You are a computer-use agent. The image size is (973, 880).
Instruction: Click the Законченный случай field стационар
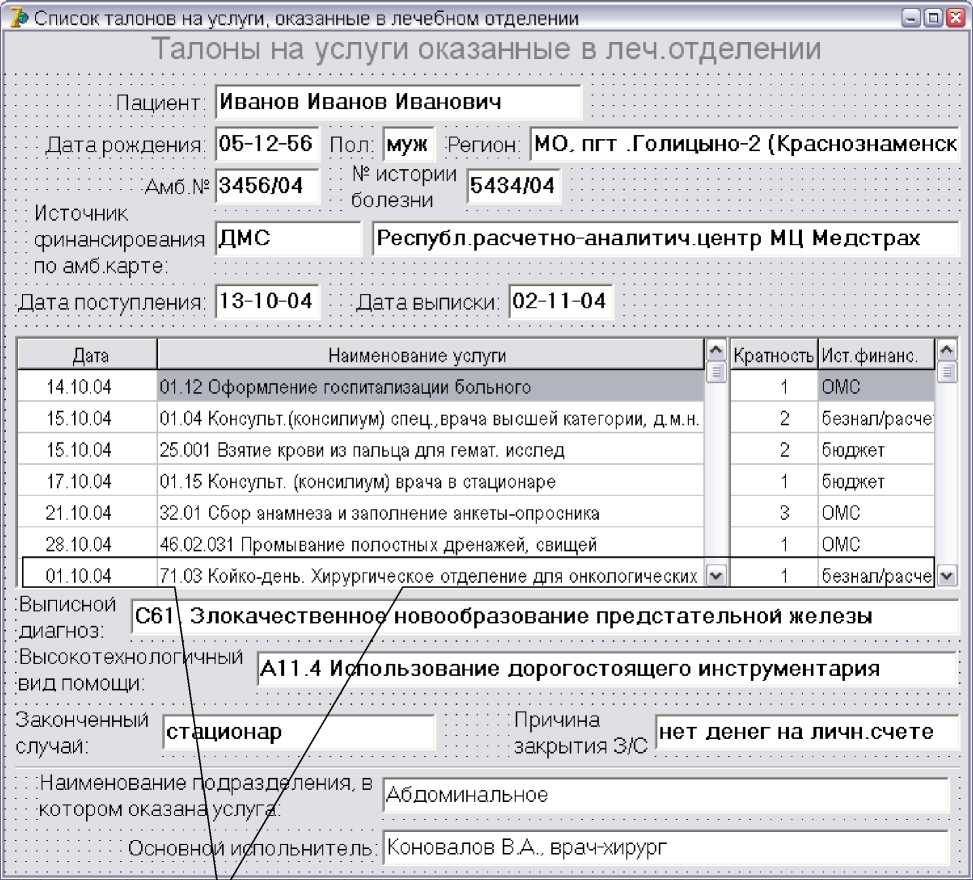pos(298,732)
